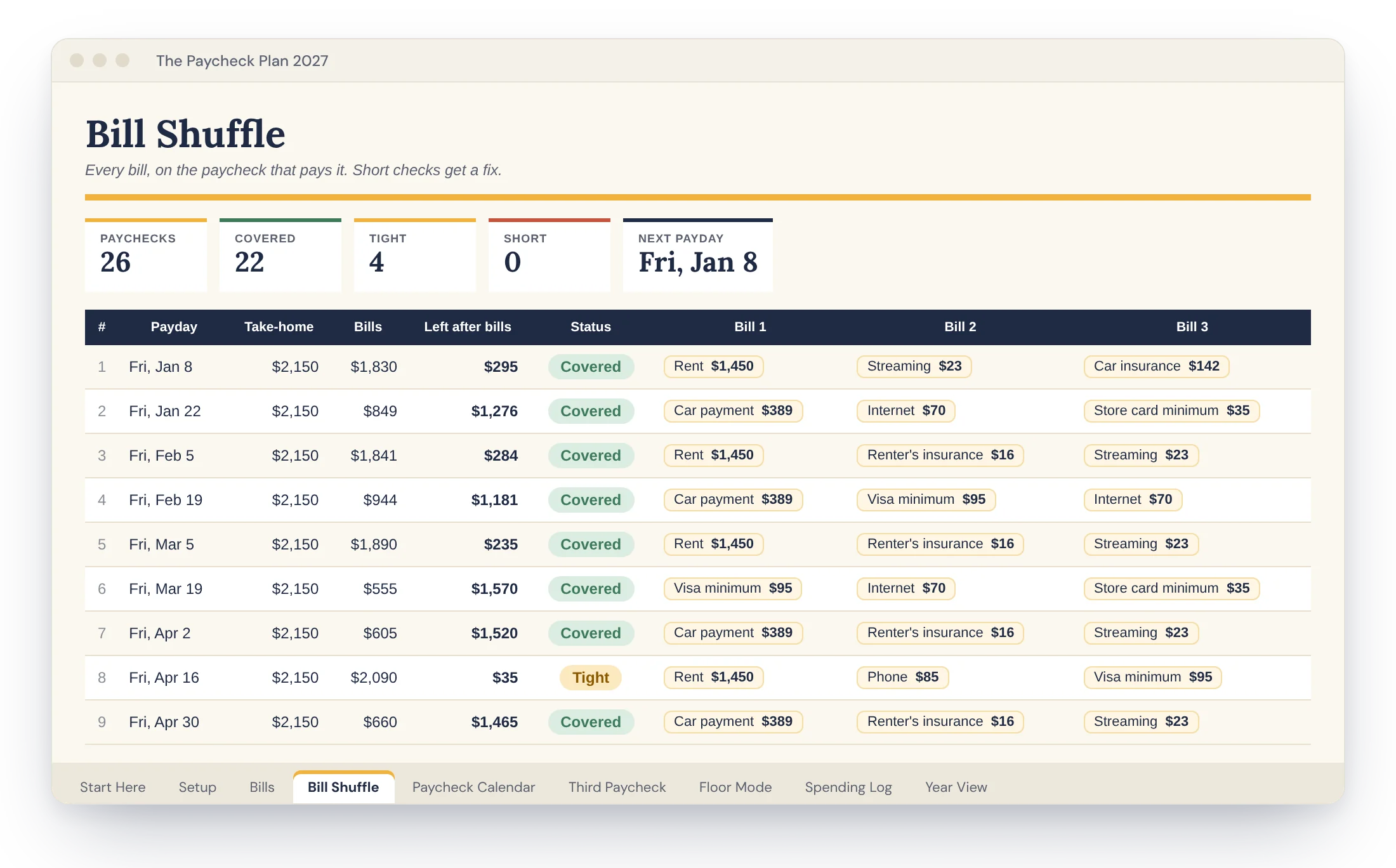Select Renter's insurance $16 in Feb 5 row
This screenshot has height=868, width=1396.
(940, 455)
